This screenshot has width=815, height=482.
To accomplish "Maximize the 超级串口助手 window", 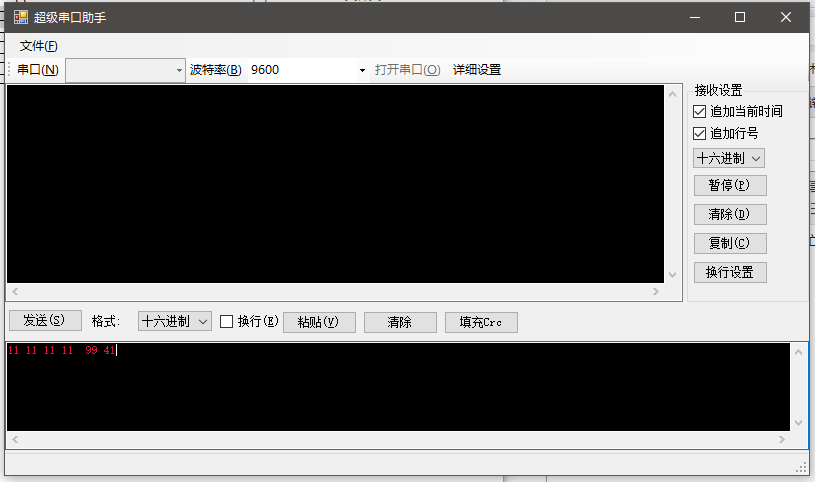I will (740, 17).
